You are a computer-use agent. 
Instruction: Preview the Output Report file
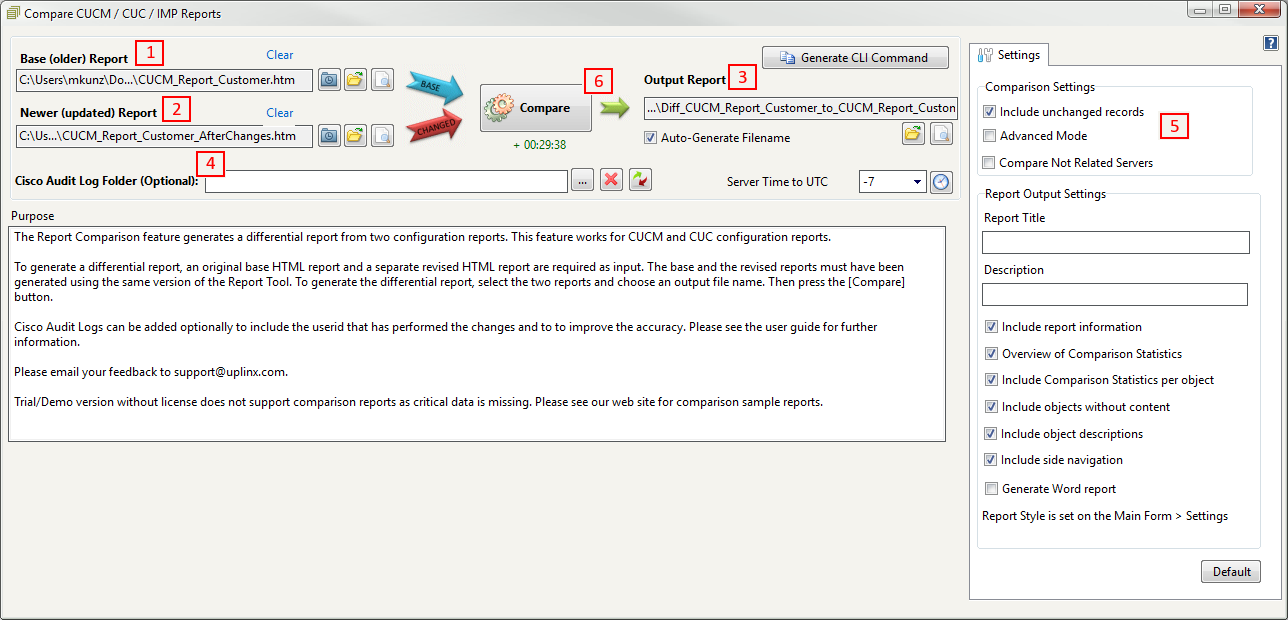point(941,134)
